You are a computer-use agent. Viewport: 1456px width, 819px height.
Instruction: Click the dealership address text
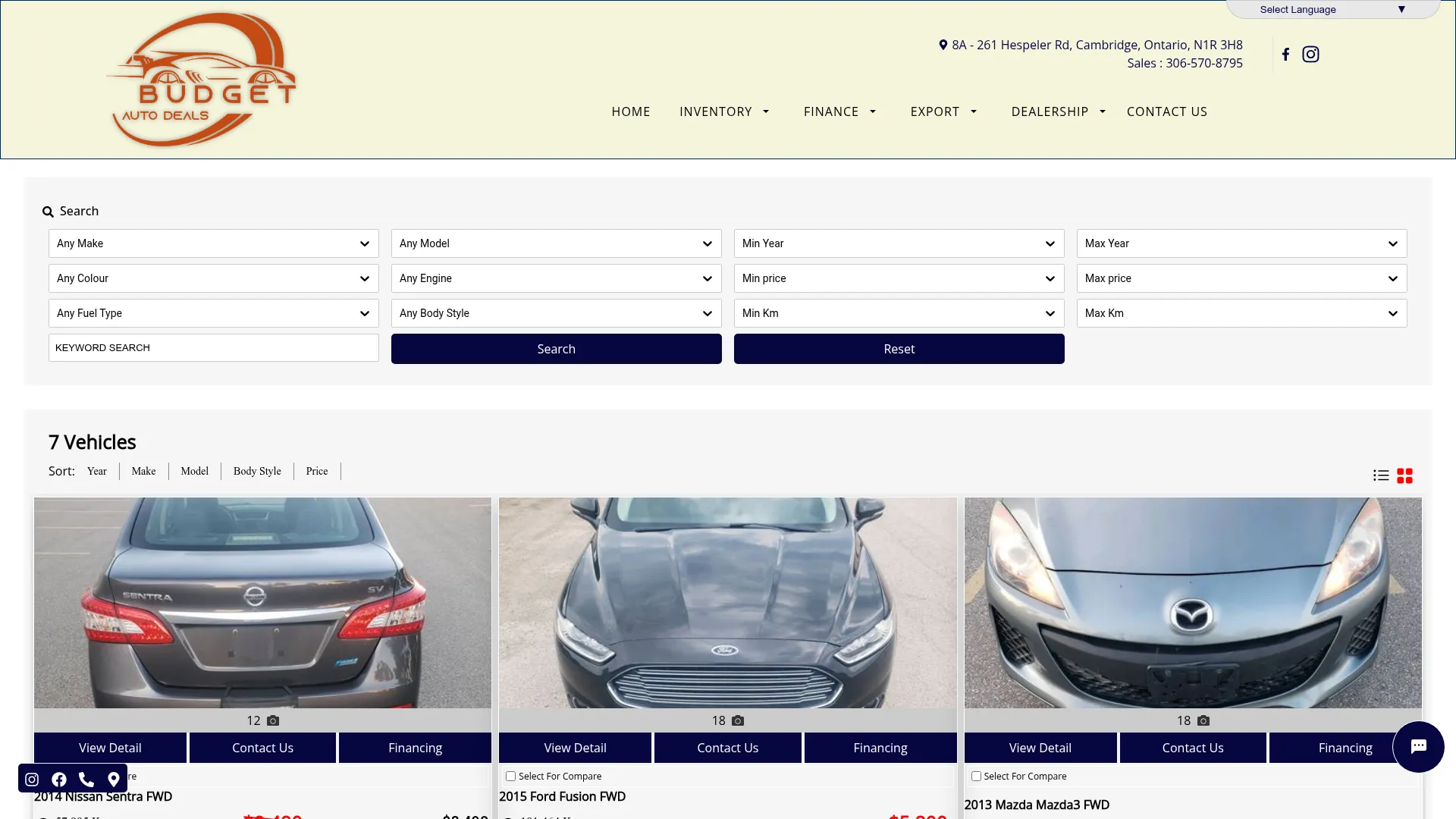click(x=1097, y=45)
